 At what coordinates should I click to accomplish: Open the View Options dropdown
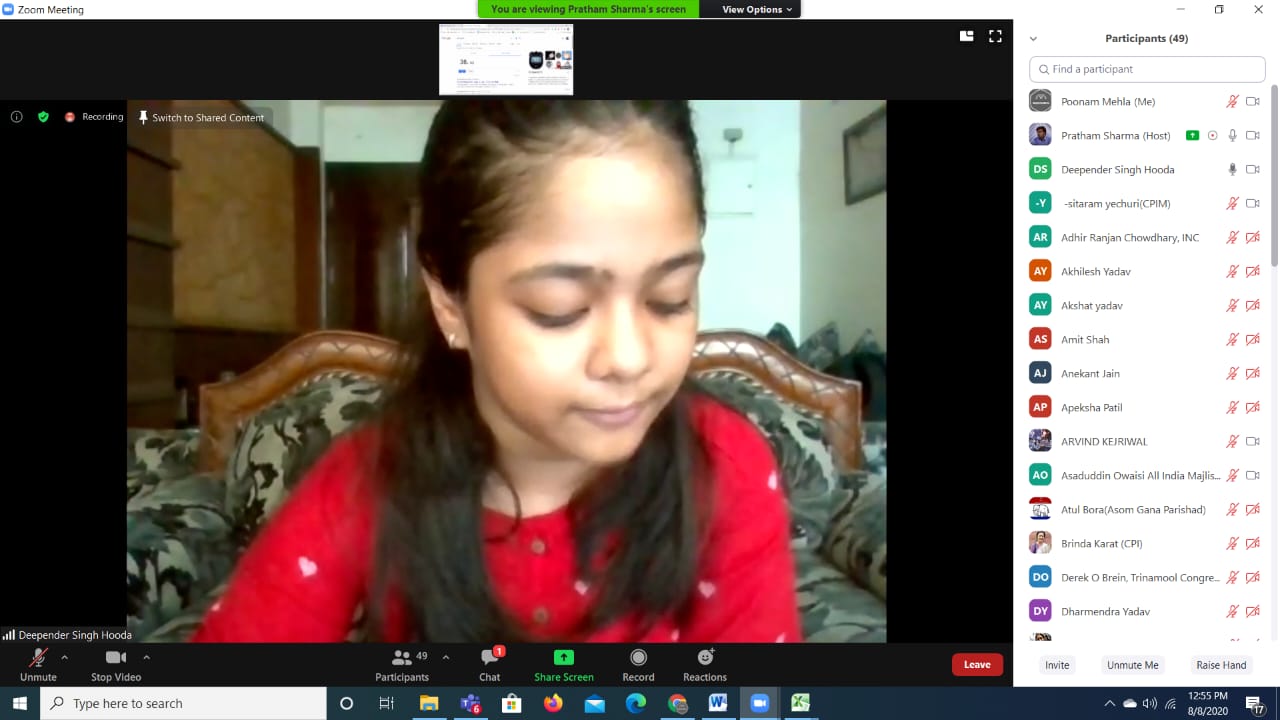[757, 9]
